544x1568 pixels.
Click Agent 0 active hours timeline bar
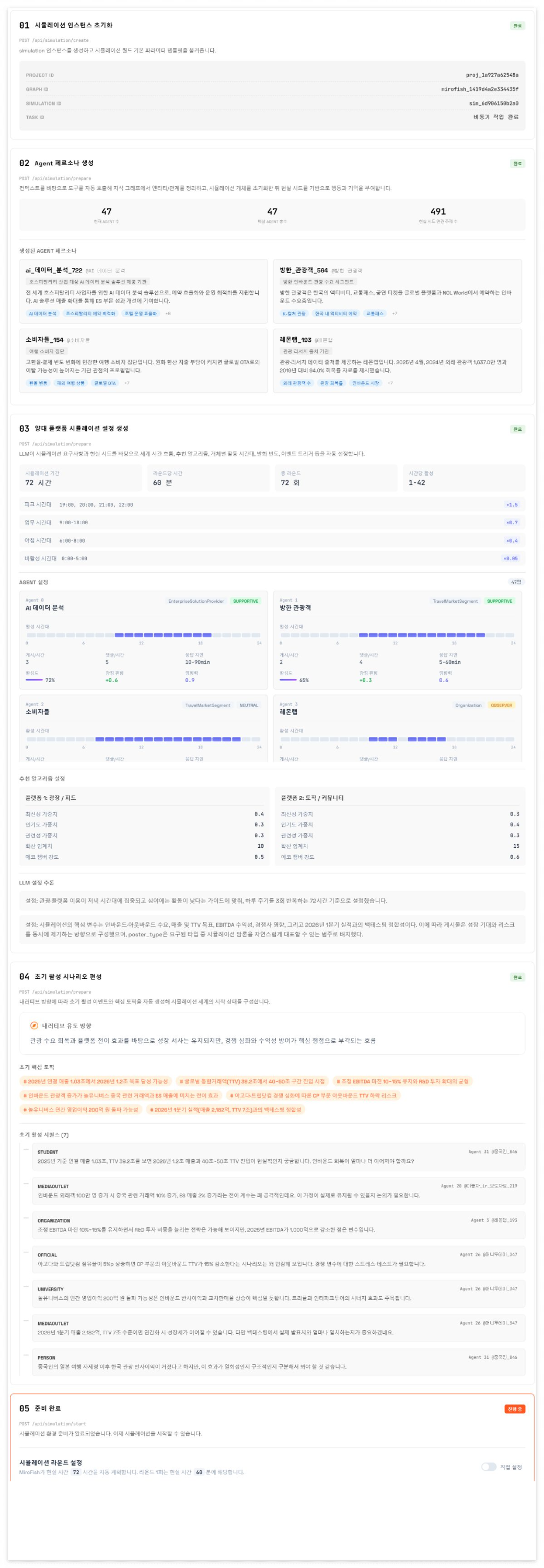tap(144, 635)
